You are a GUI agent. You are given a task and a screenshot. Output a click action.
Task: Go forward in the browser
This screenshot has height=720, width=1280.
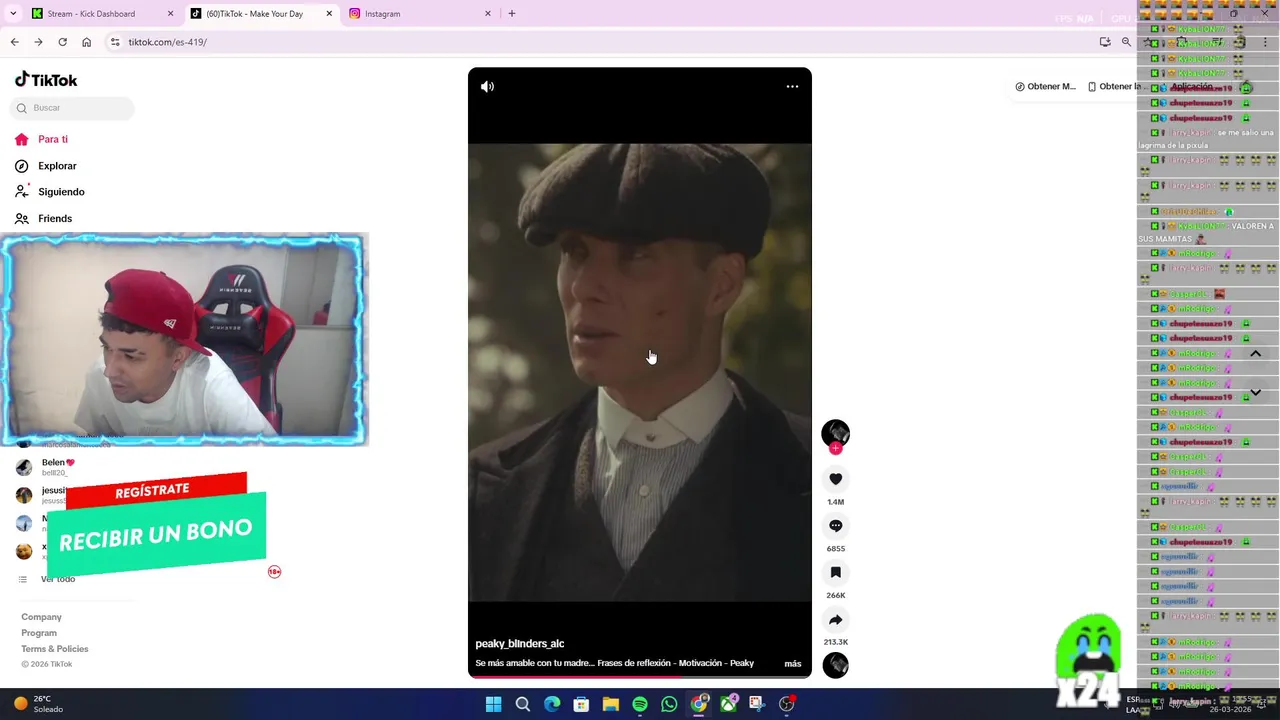pos(38,42)
